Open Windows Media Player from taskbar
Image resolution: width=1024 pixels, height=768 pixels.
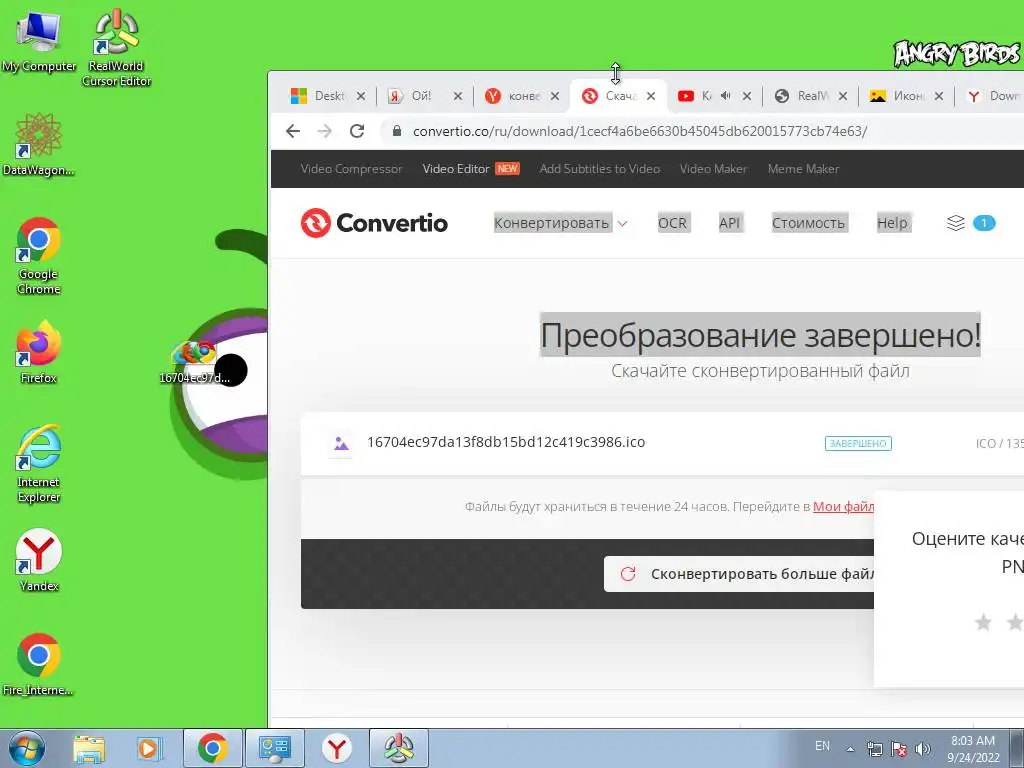tap(148, 748)
